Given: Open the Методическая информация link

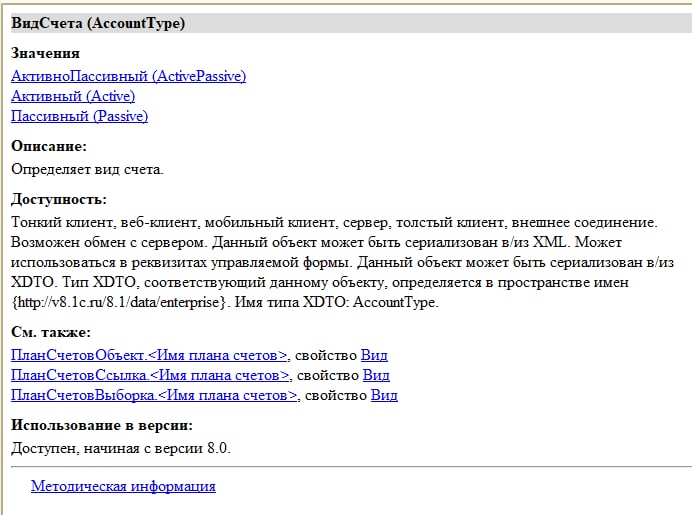Looking at the screenshot, I should pos(123,486).
